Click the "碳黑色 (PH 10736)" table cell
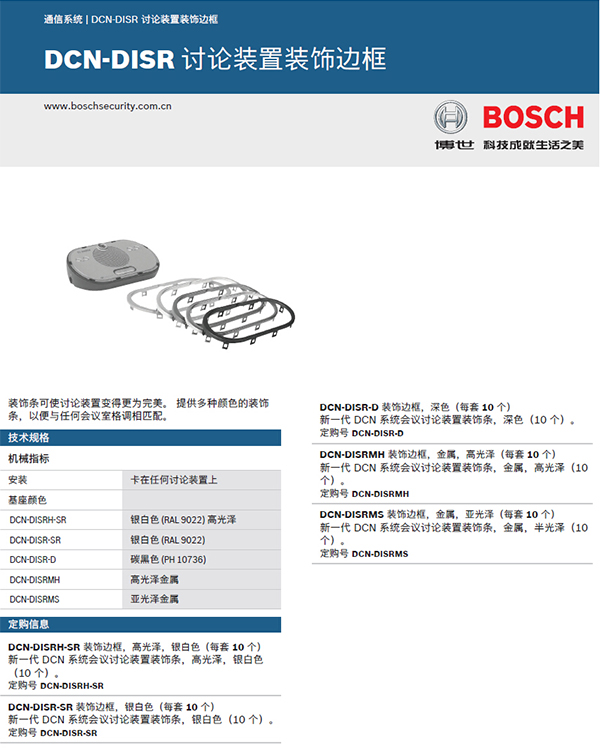This screenshot has width=600, height=751. coord(202,559)
